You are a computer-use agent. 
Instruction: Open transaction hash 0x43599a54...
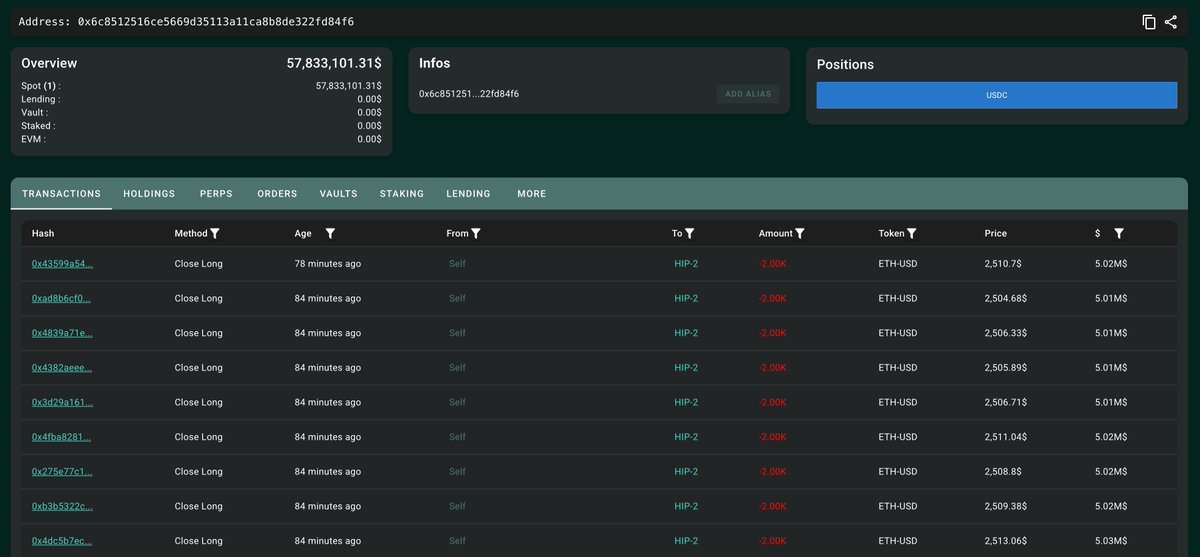pos(62,264)
